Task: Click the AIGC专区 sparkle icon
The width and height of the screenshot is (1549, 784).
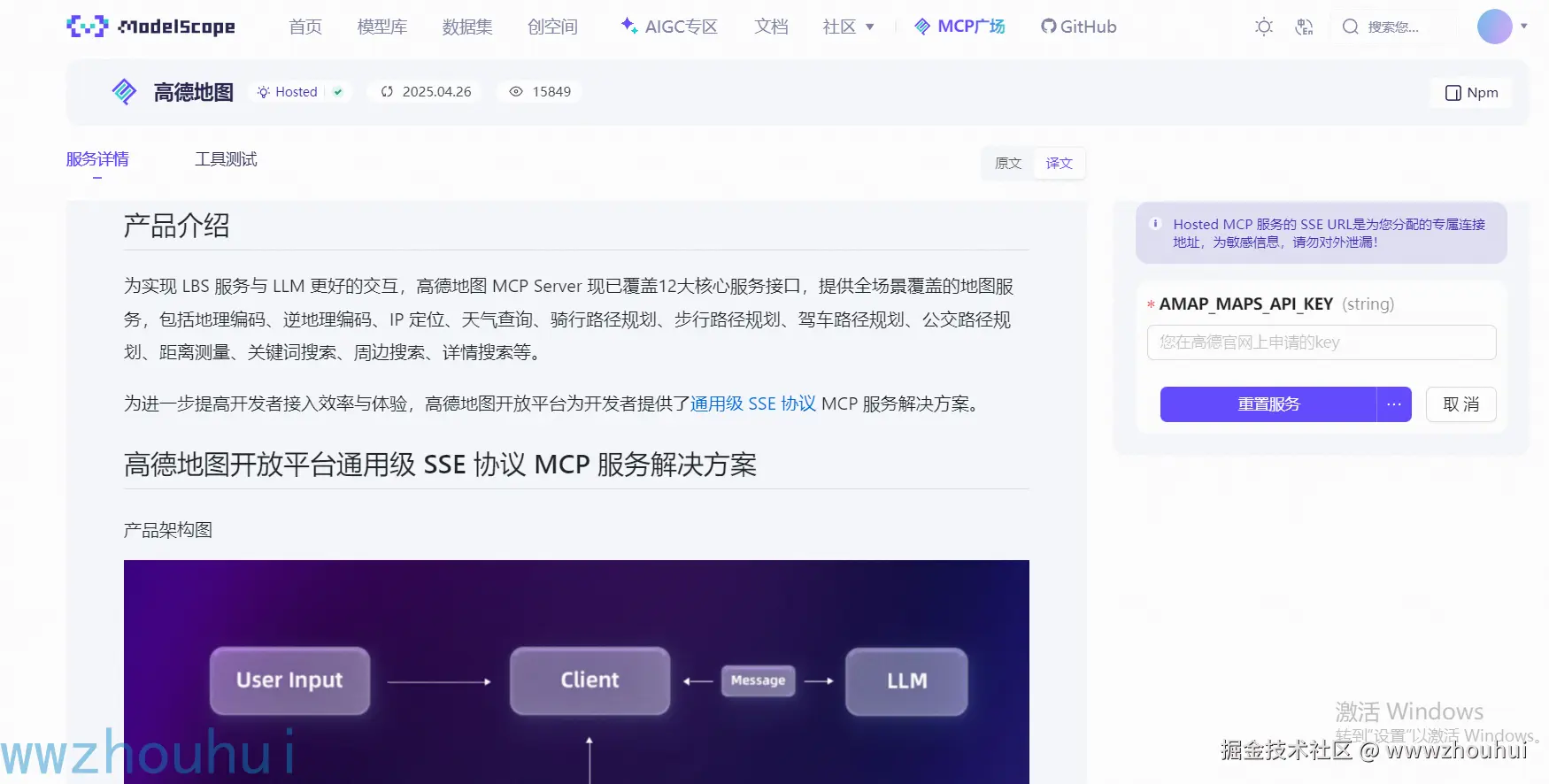Action: [x=628, y=26]
